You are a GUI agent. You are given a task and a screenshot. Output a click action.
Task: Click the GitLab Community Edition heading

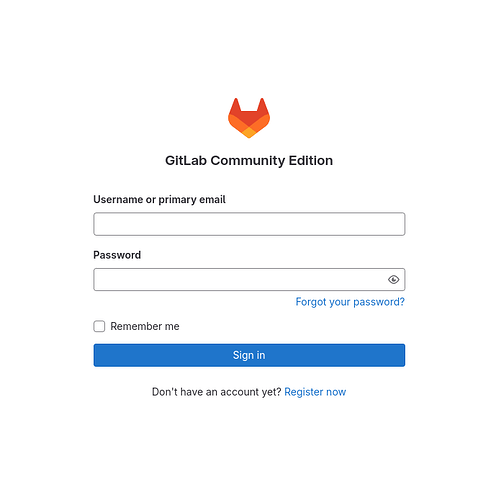coord(249,160)
